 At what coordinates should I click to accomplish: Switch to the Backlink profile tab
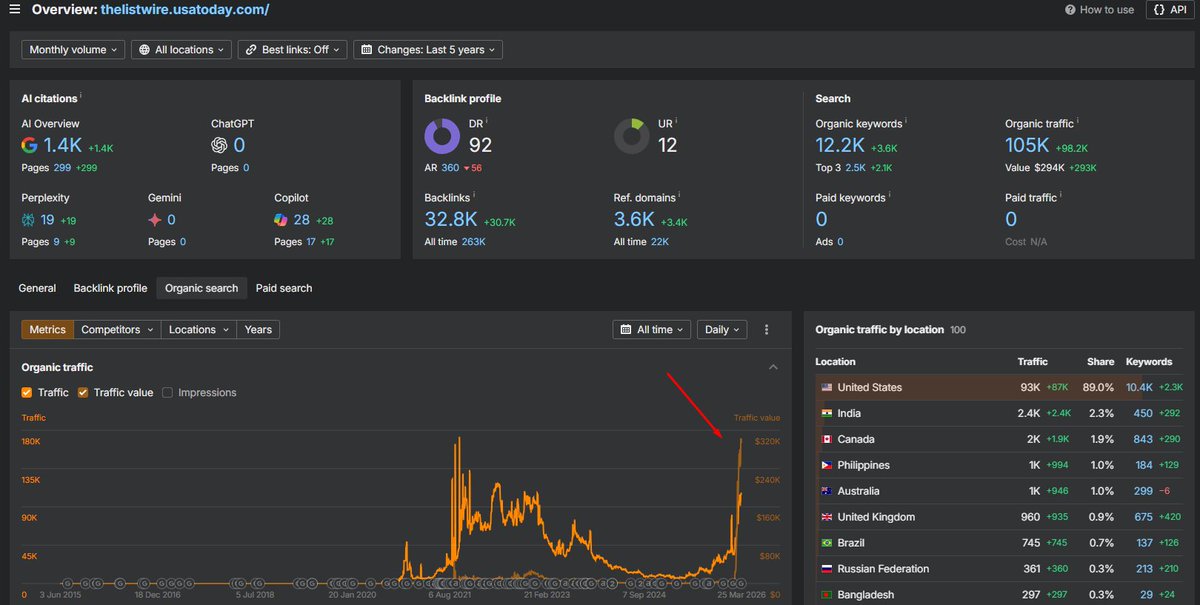click(110, 288)
